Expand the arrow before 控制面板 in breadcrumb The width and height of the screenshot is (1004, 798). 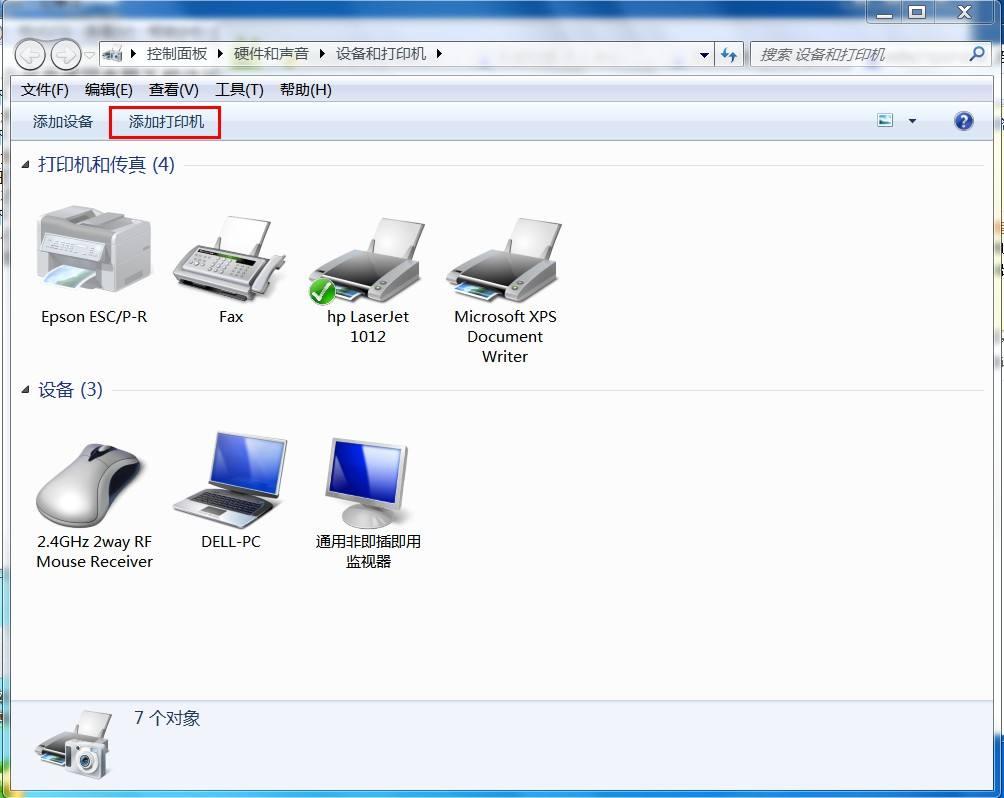tap(133, 54)
